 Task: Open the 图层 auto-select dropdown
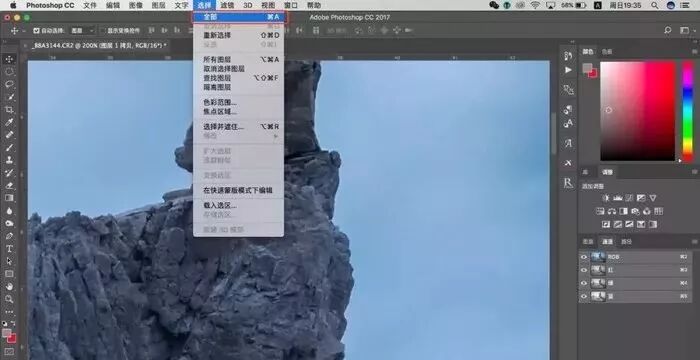[x=83, y=31]
